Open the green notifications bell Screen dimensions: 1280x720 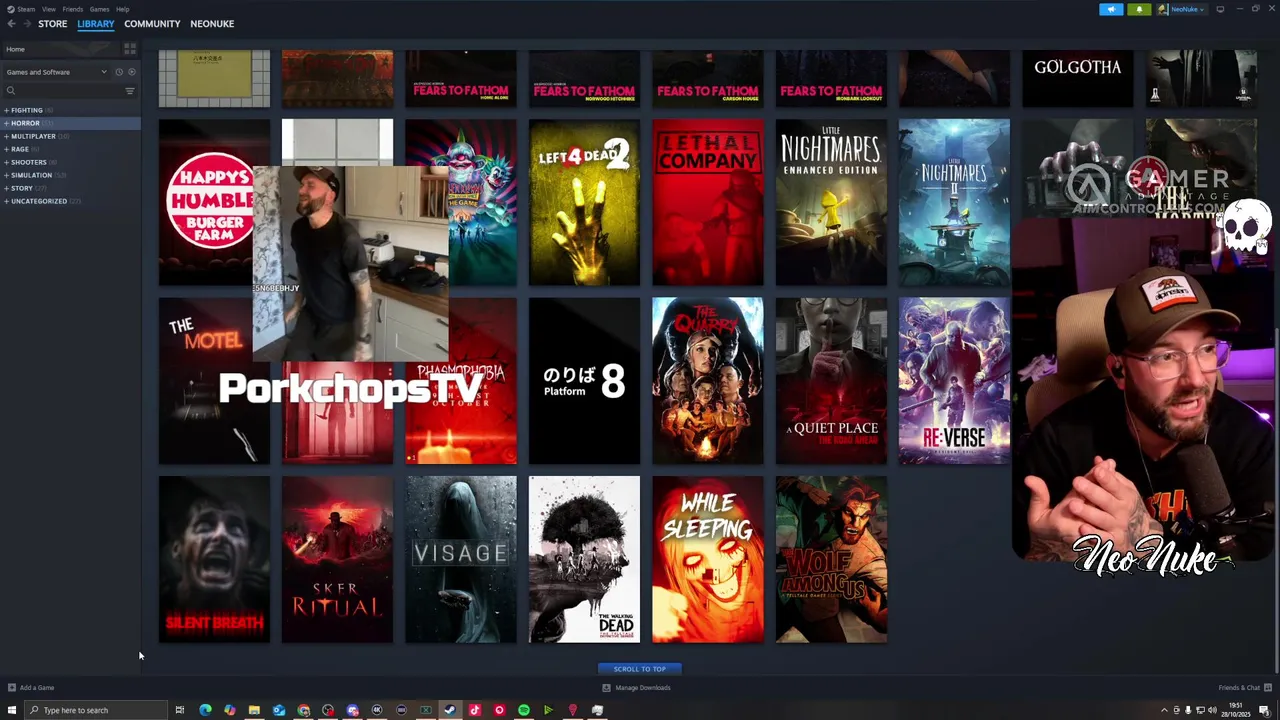(1139, 9)
